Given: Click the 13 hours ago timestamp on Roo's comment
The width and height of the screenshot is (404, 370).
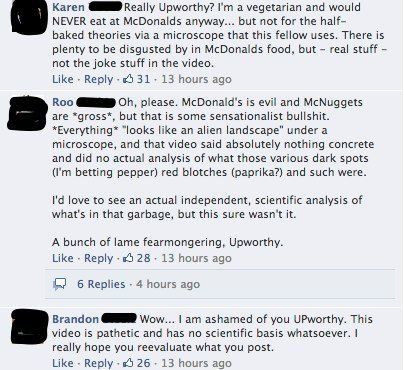Looking at the screenshot, I should (x=196, y=258).
